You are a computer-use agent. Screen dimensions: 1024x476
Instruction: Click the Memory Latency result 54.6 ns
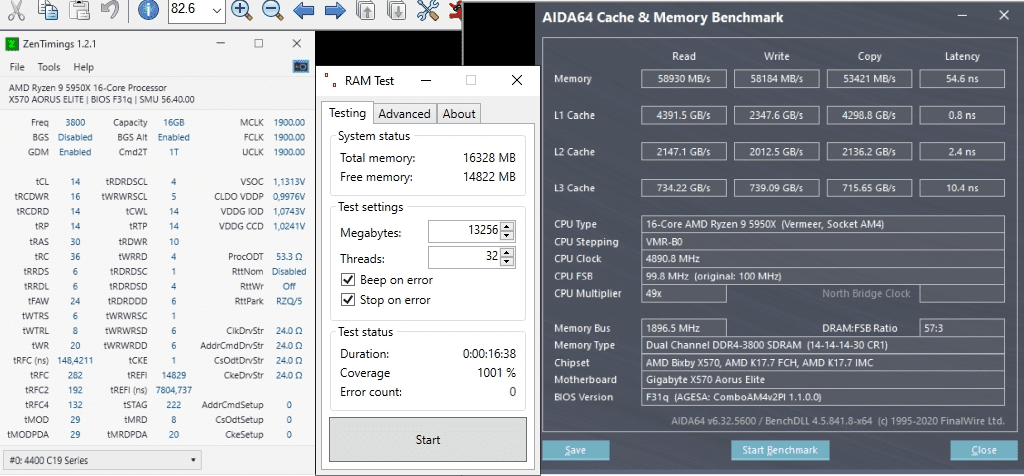[x=962, y=79]
